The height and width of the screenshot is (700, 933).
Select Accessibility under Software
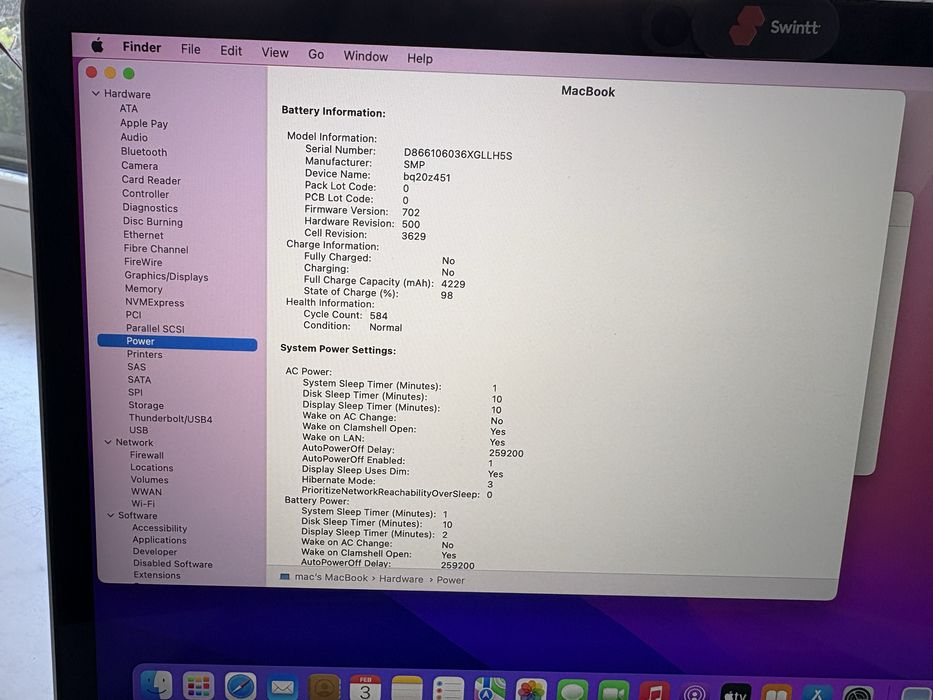coord(159,528)
